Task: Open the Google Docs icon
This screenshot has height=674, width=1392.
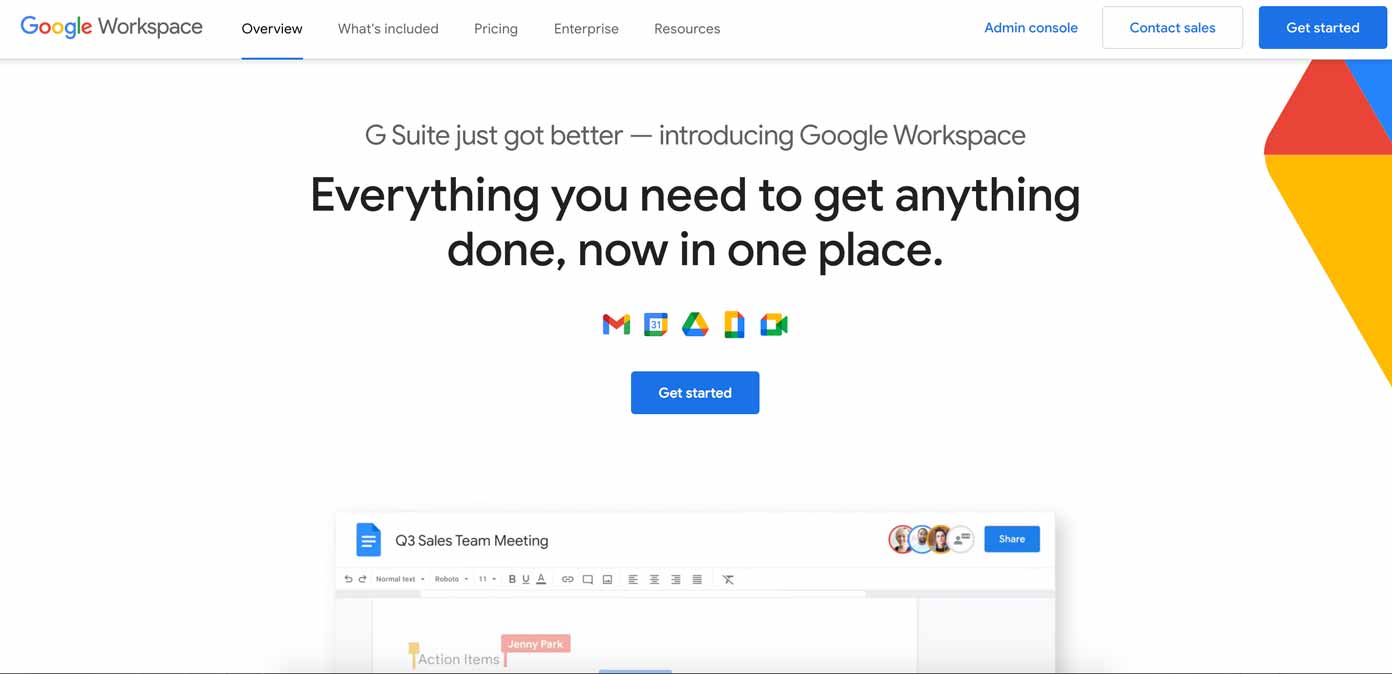Action: 734,323
